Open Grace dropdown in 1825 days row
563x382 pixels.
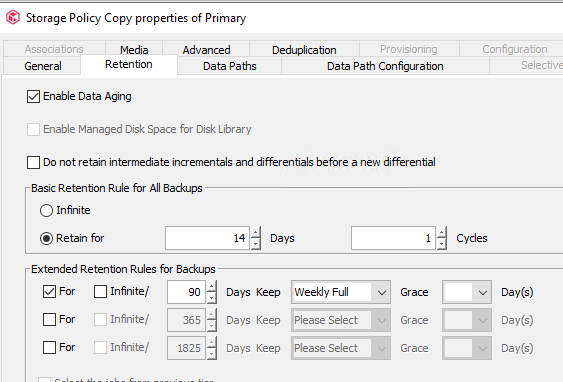click(x=467, y=348)
